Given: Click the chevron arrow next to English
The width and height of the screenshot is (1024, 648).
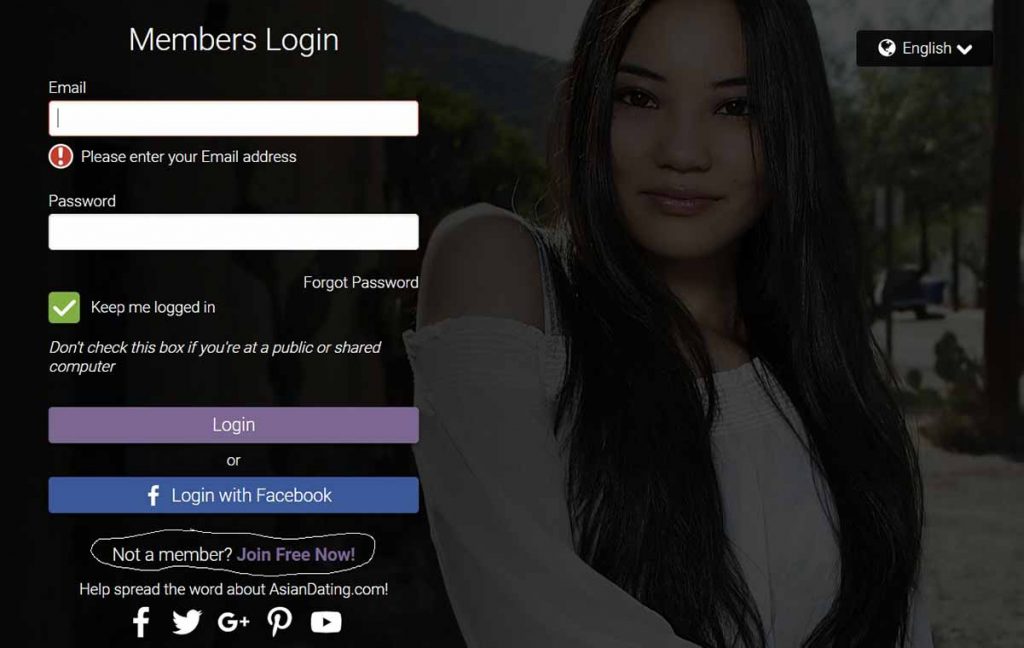Looking at the screenshot, I should pyautogui.click(x=965, y=49).
